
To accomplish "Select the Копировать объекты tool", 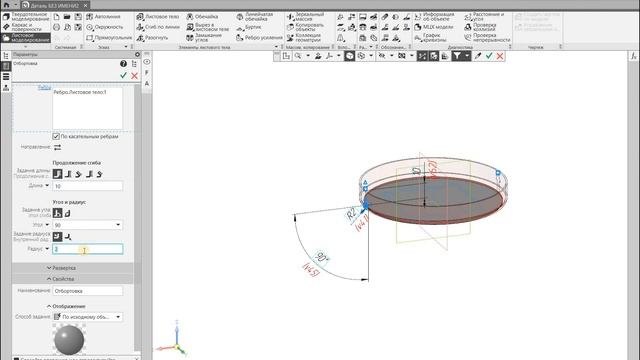I will 305,27.
